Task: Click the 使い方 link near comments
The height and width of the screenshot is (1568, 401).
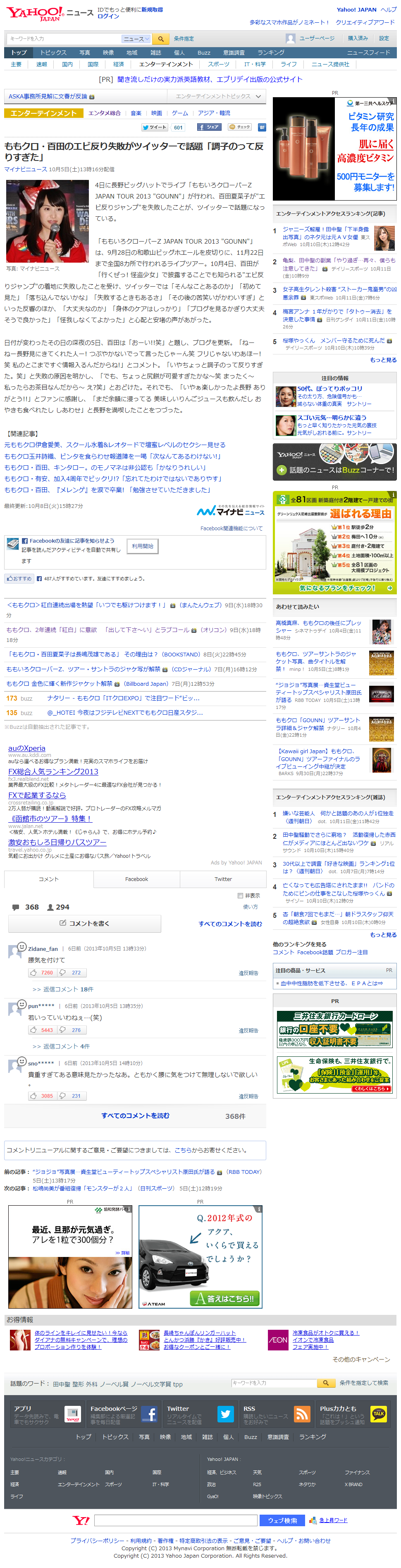Action: pos(250,907)
